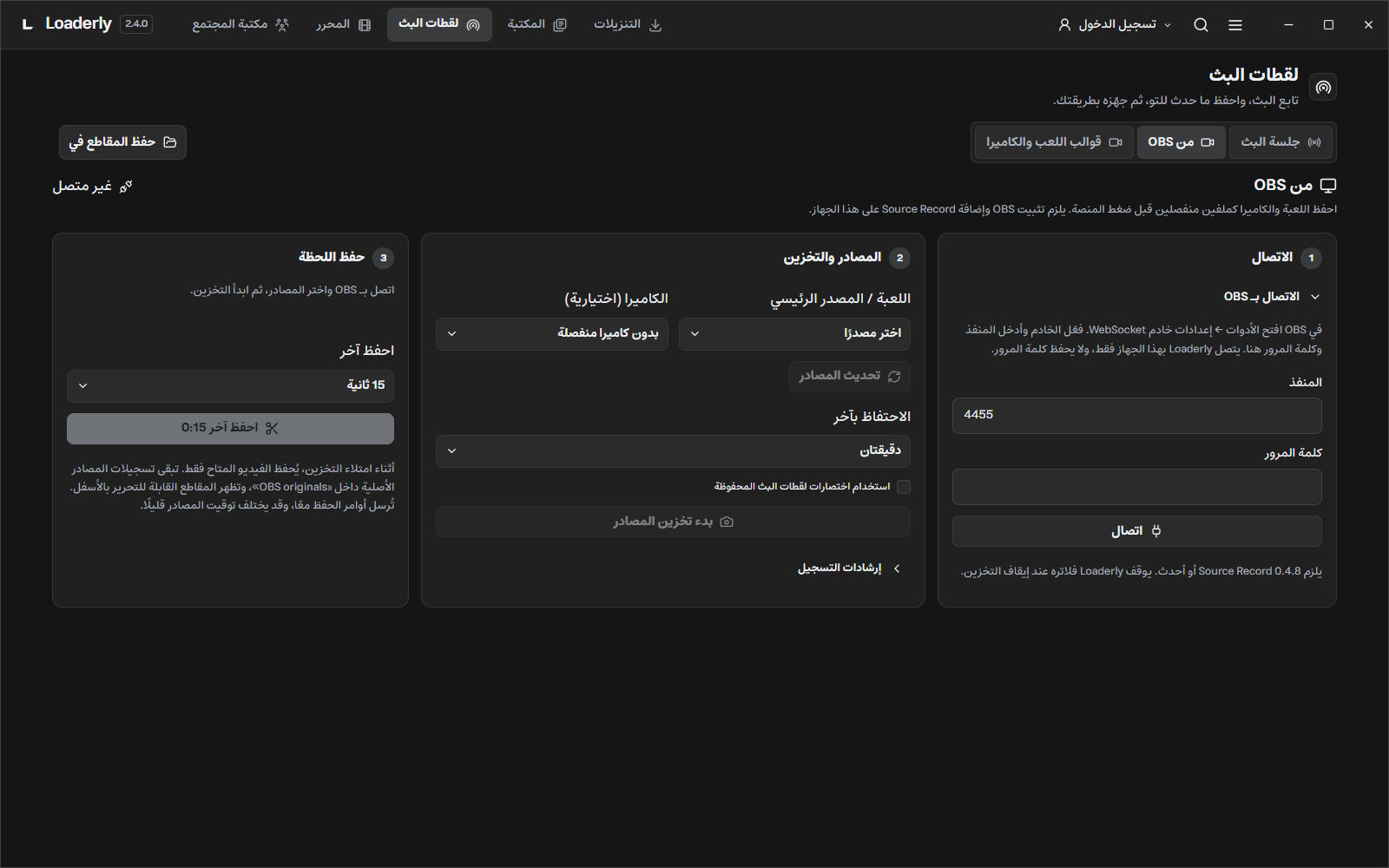Click the unplugged icon next to غير متصل
Image resolution: width=1389 pixels, height=868 pixels.
(x=126, y=187)
